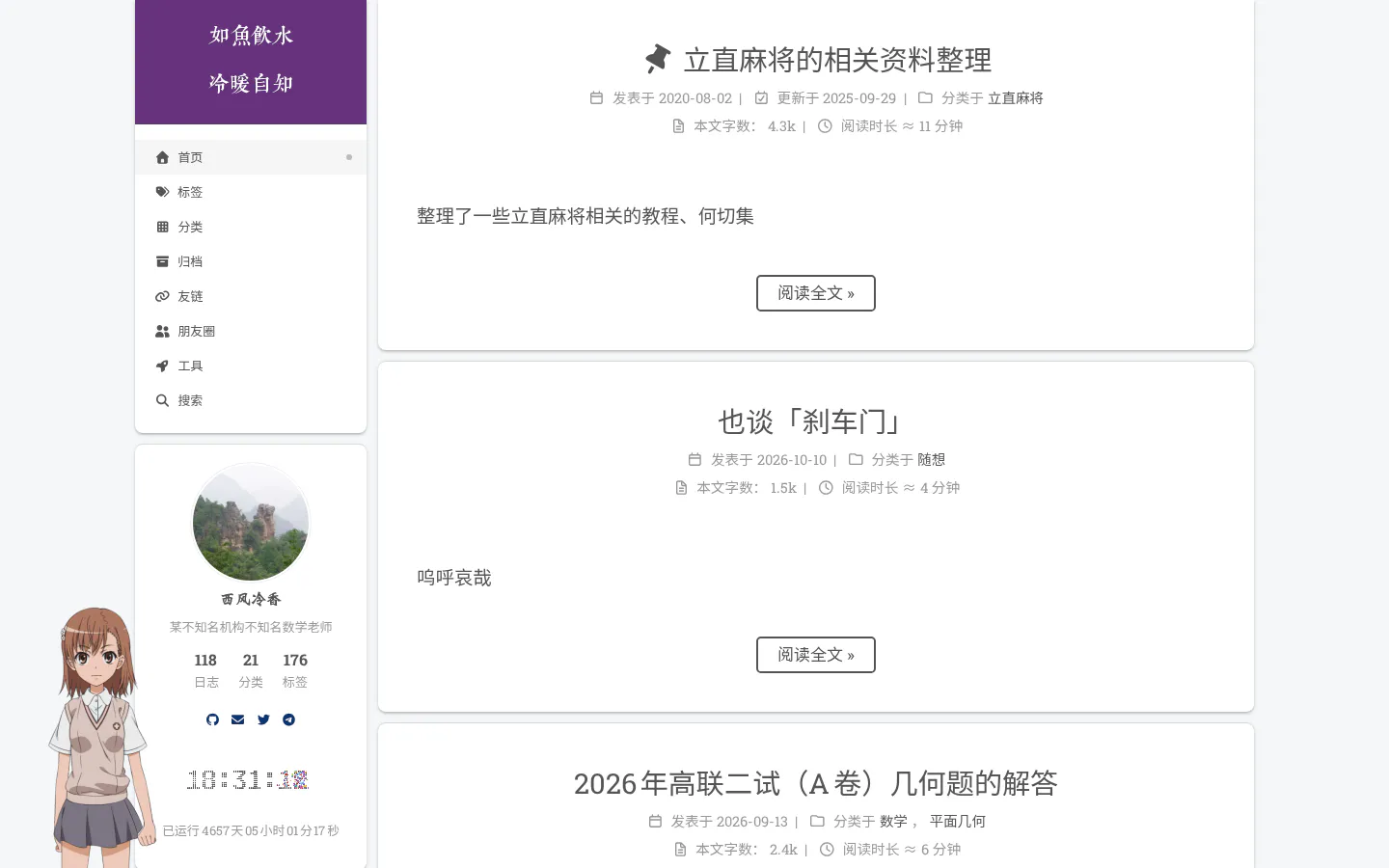Screen dimensions: 1389x868
Task: Open the GitHub profile icon
Action: coord(212,719)
